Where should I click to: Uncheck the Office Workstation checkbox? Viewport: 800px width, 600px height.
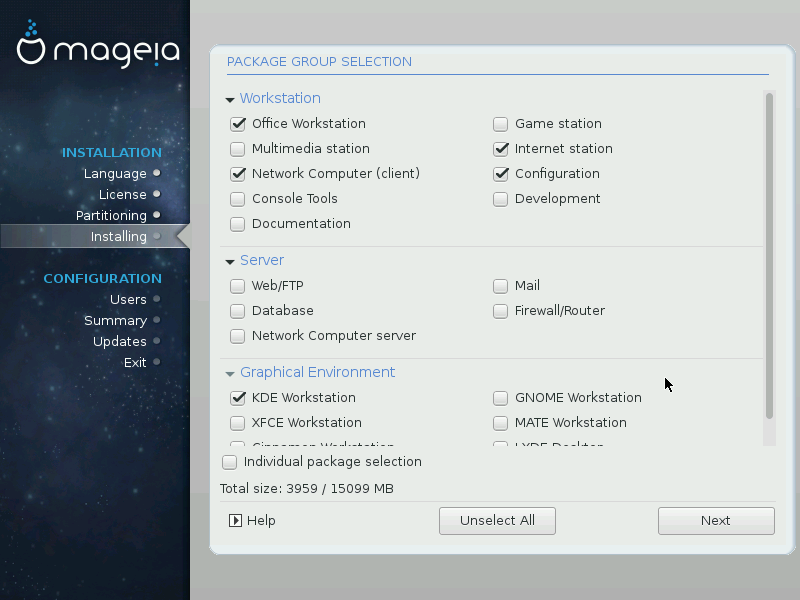(x=238, y=124)
